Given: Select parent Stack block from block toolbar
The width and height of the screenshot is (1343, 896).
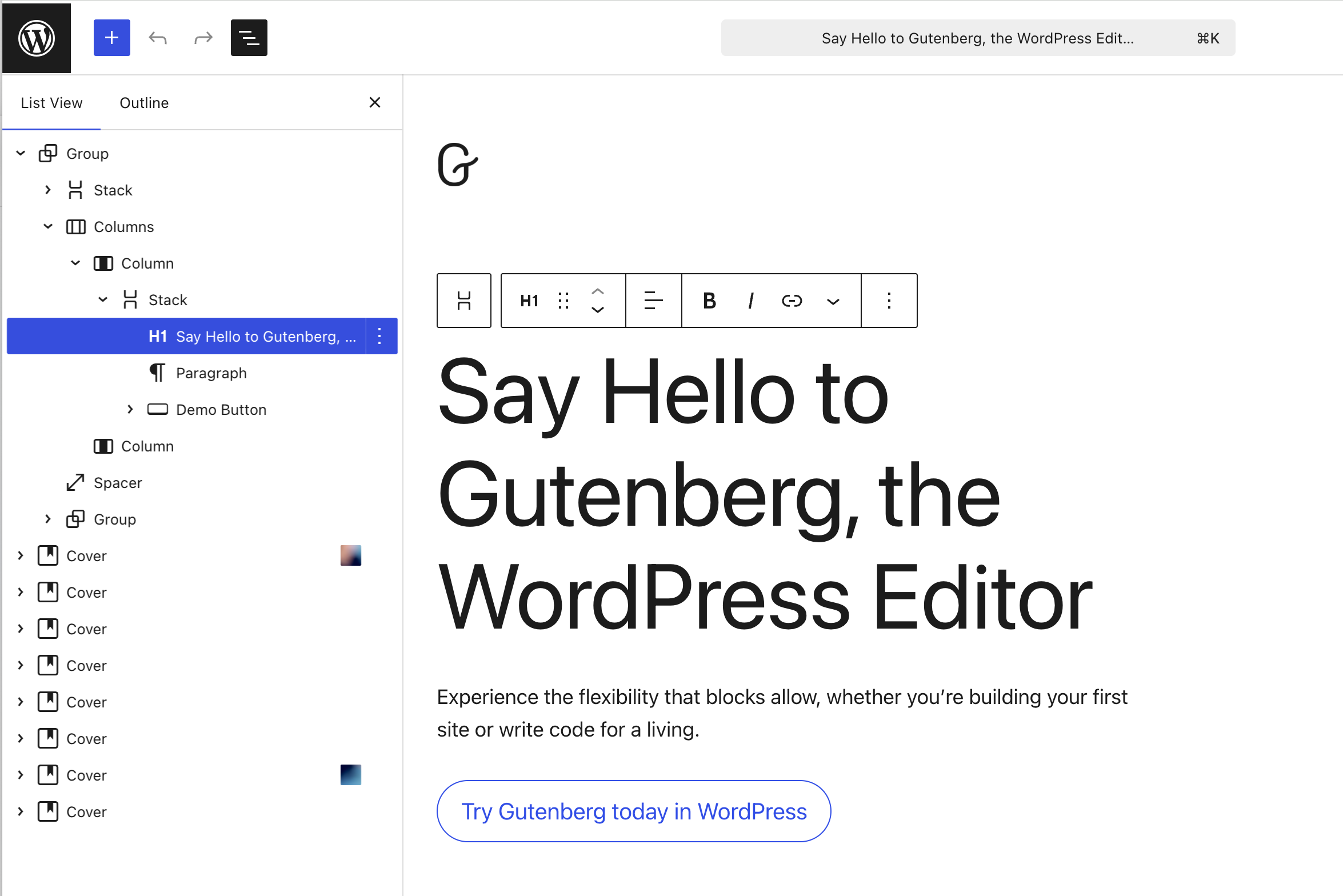Looking at the screenshot, I should pyautogui.click(x=464, y=301).
